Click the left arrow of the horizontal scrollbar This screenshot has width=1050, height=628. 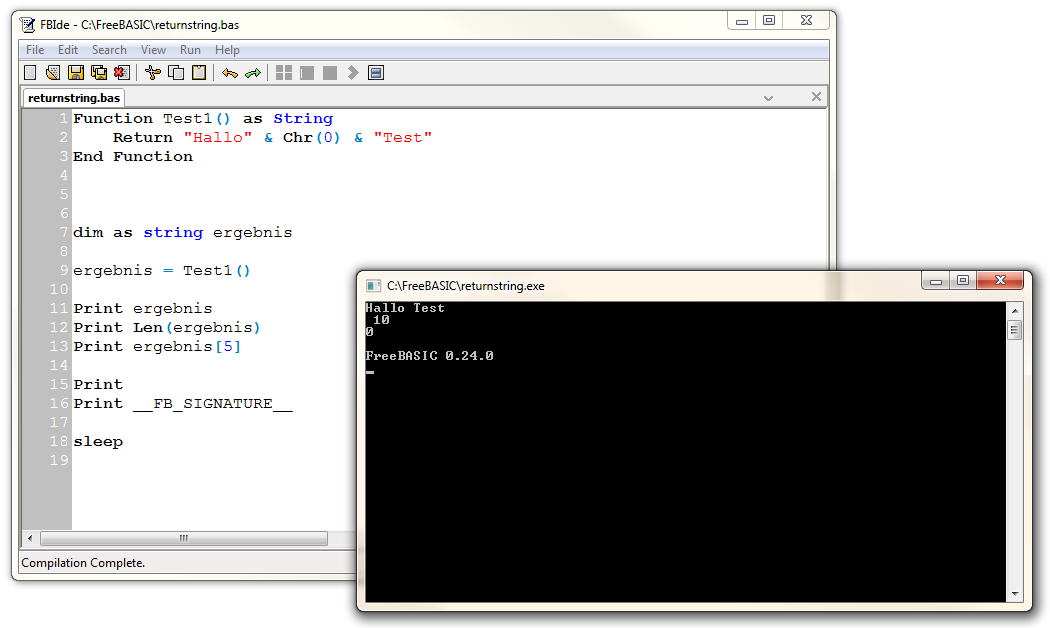coord(30,538)
